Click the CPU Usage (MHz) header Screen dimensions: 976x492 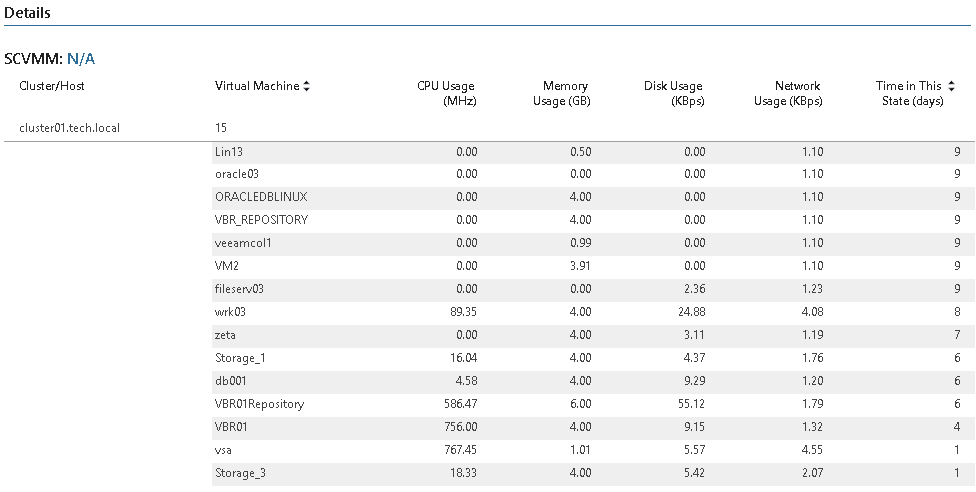tap(446, 93)
